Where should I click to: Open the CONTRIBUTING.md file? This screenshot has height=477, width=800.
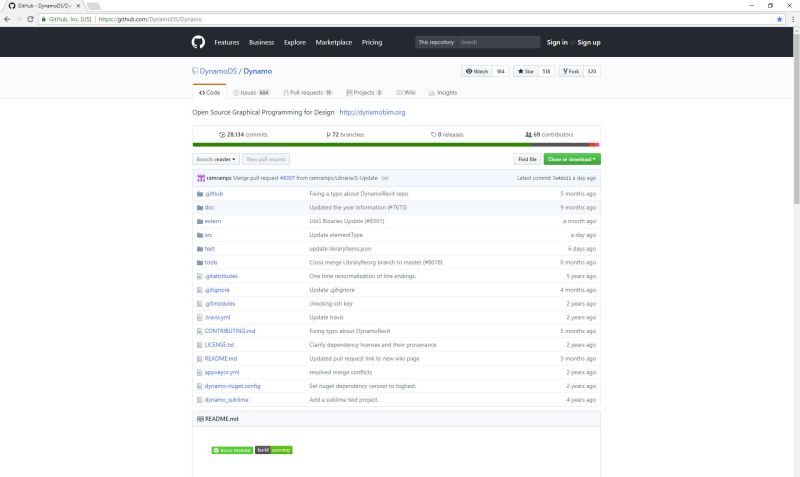(230, 331)
